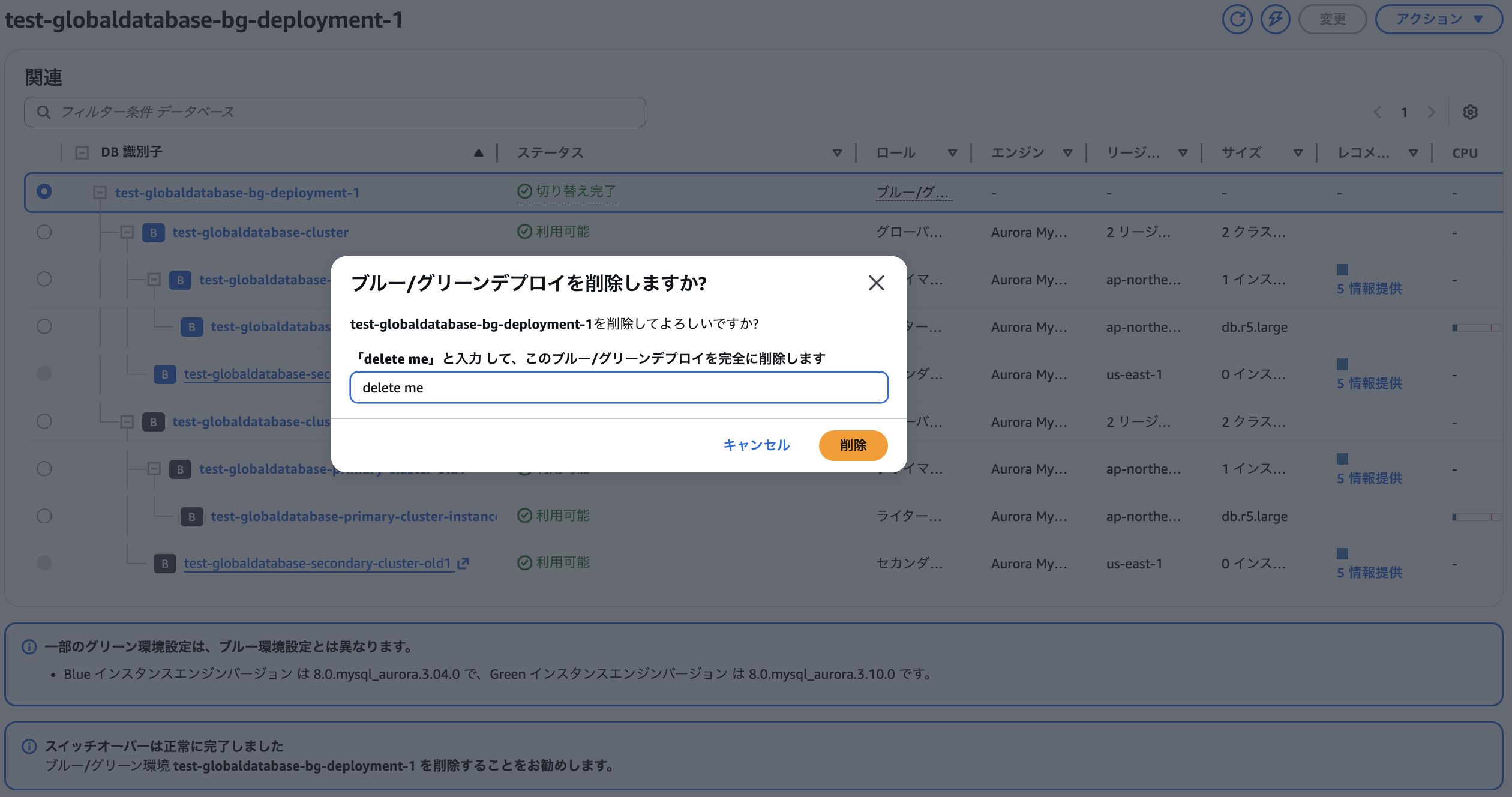Click external link icon beside secondary-cluster-old1

463,564
